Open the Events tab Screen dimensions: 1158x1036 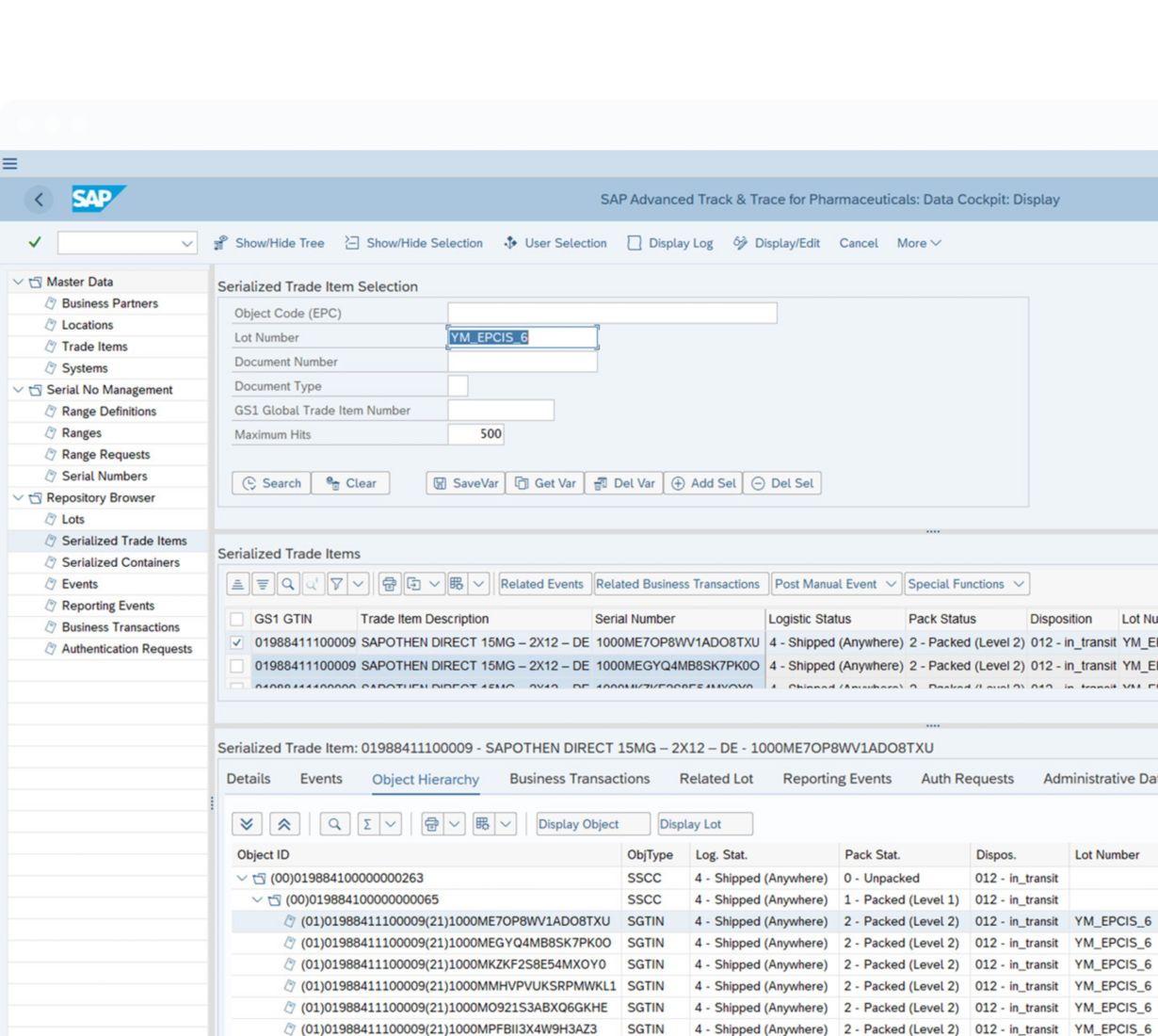(321, 779)
